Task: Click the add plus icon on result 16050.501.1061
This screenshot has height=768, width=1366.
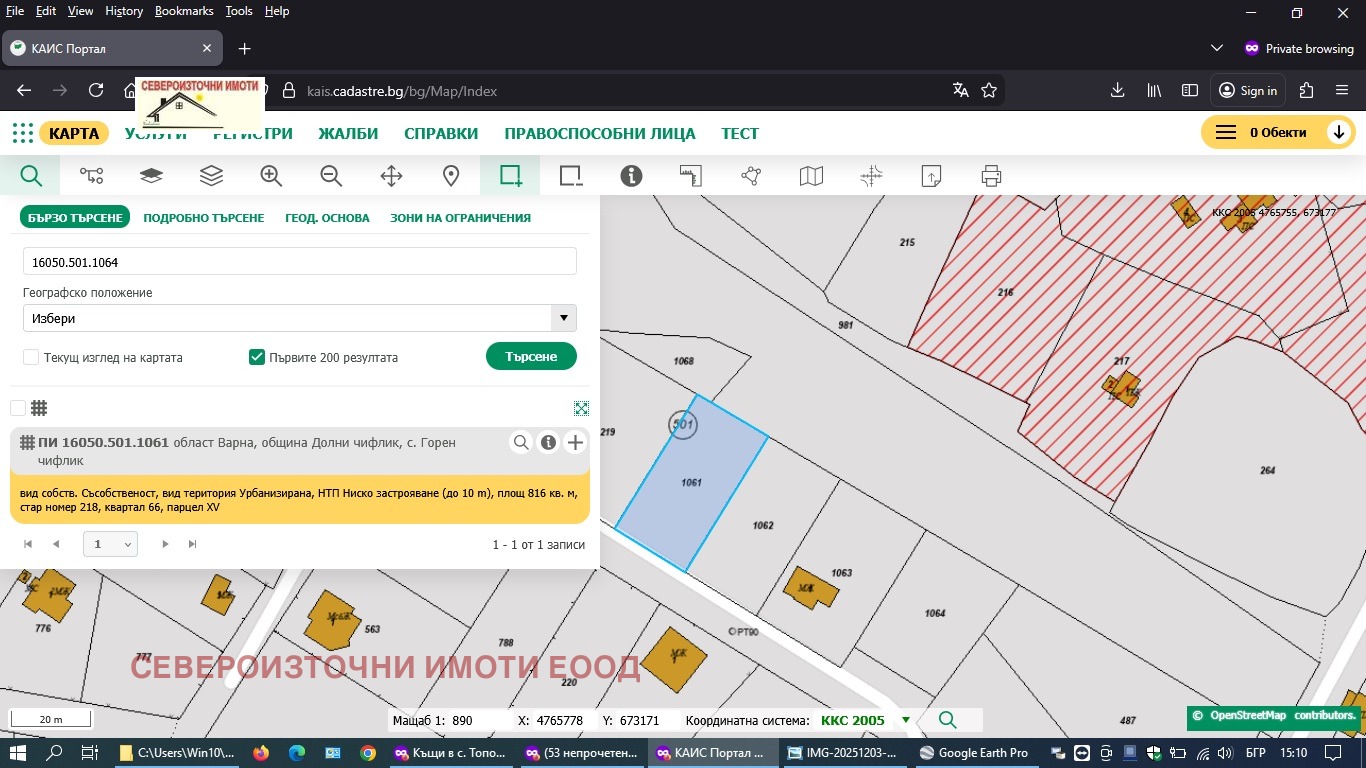Action: (575, 443)
